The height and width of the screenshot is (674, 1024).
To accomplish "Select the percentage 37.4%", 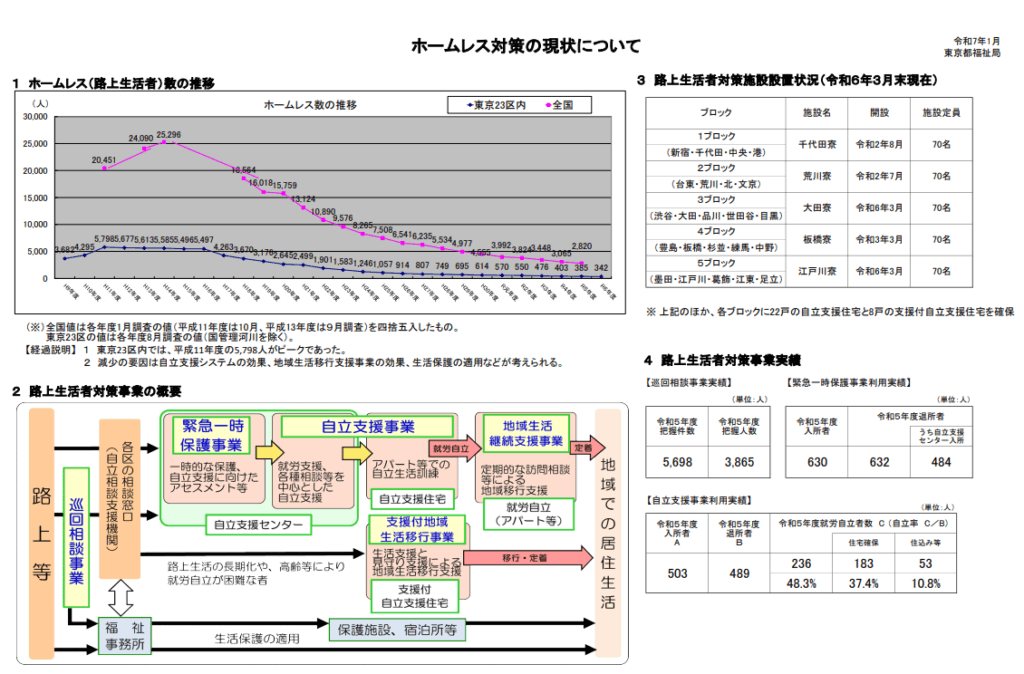I will click(863, 583).
